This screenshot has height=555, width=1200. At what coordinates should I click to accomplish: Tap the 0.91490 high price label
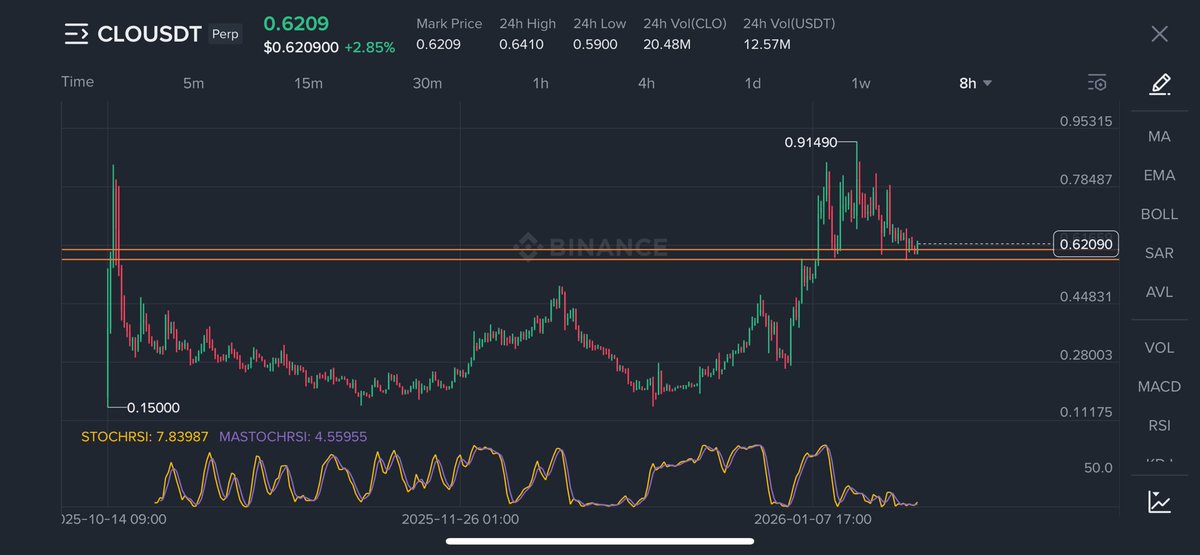[x=811, y=143]
